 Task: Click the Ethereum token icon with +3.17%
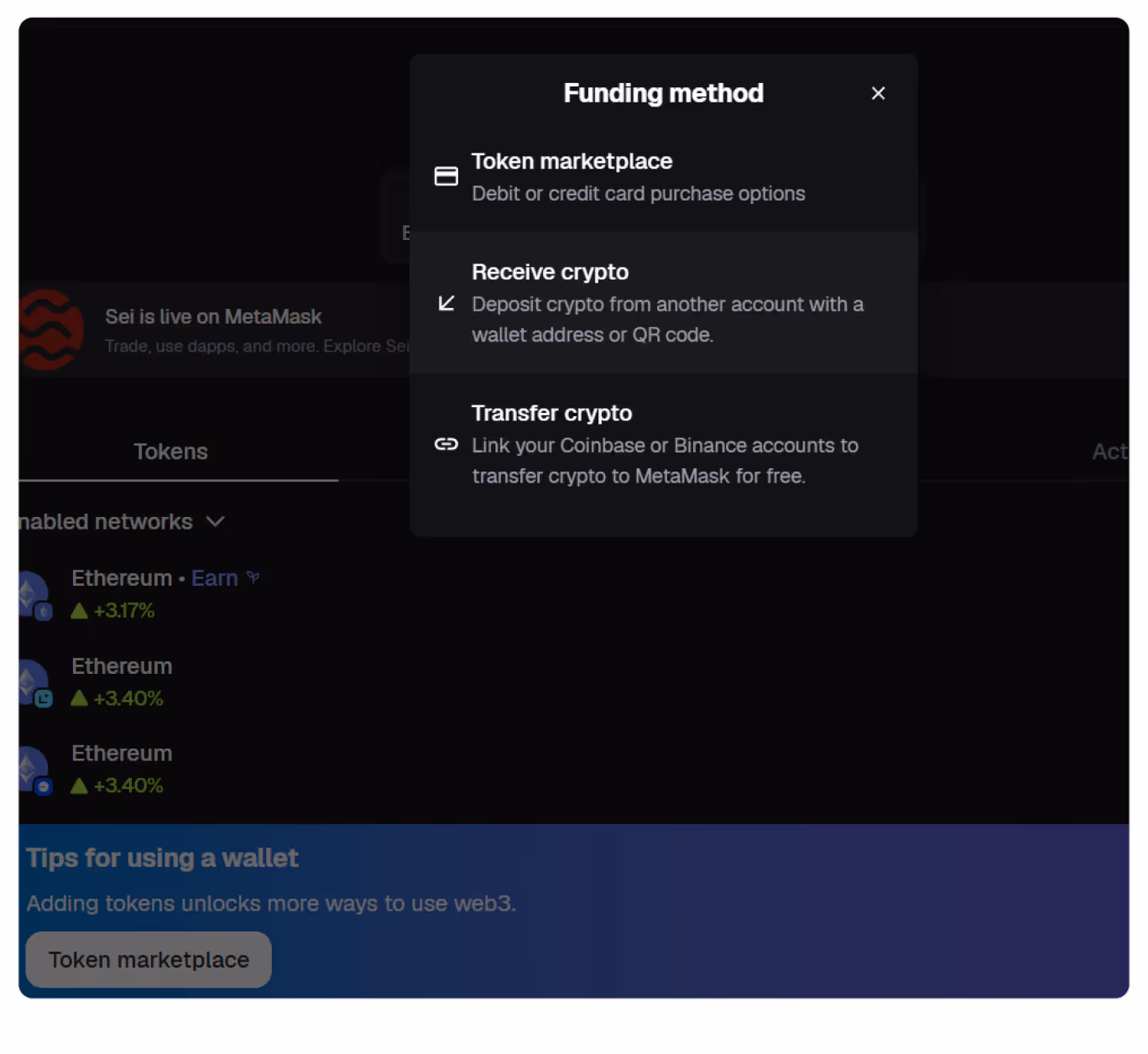point(34,594)
